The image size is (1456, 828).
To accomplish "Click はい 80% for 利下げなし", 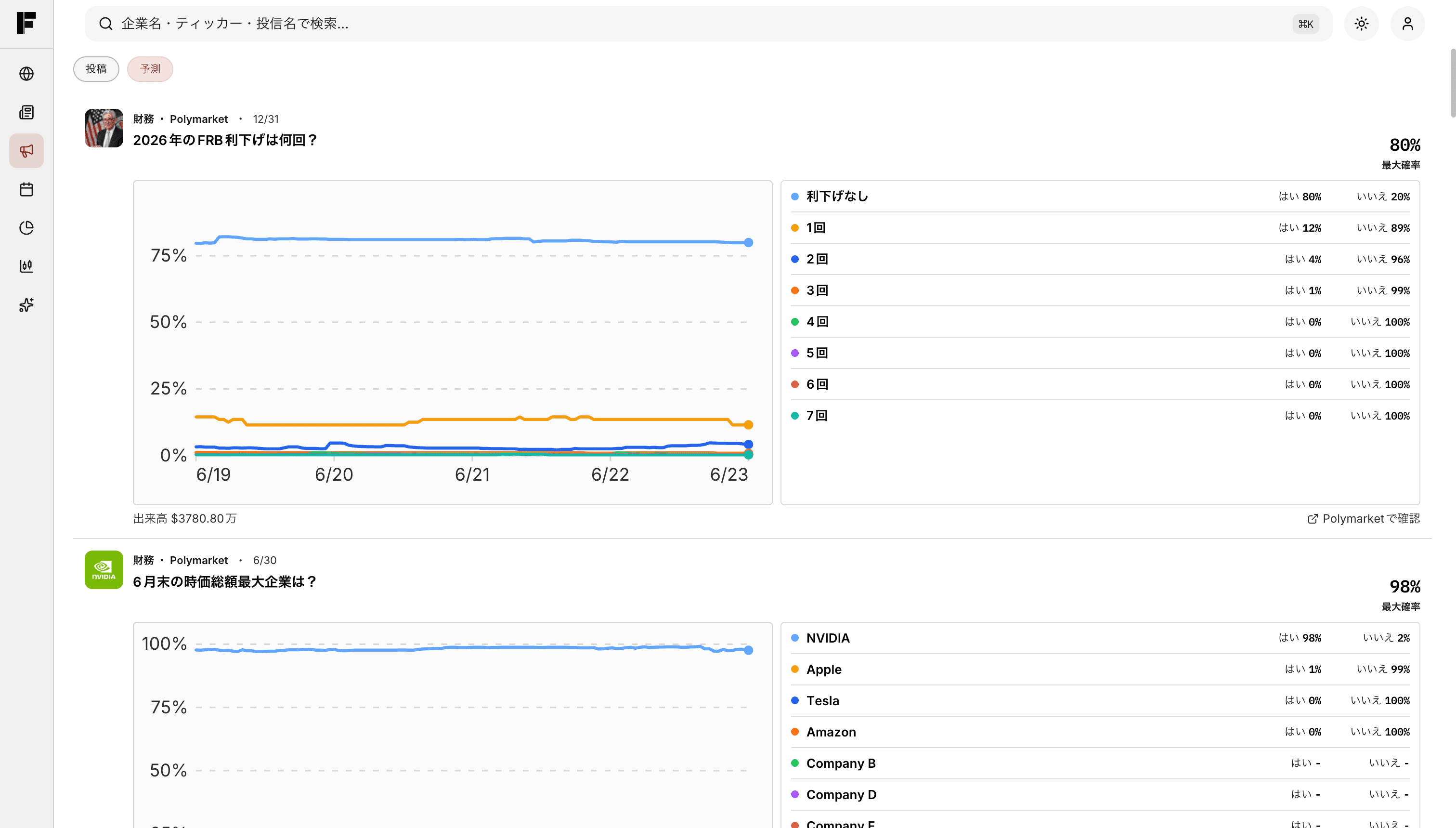I will click(1300, 196).
